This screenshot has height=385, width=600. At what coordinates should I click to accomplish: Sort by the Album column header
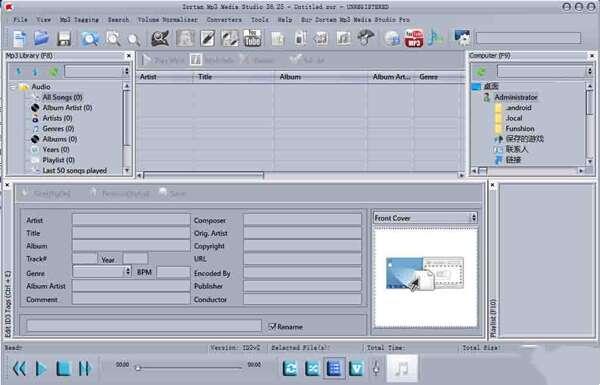321,77
